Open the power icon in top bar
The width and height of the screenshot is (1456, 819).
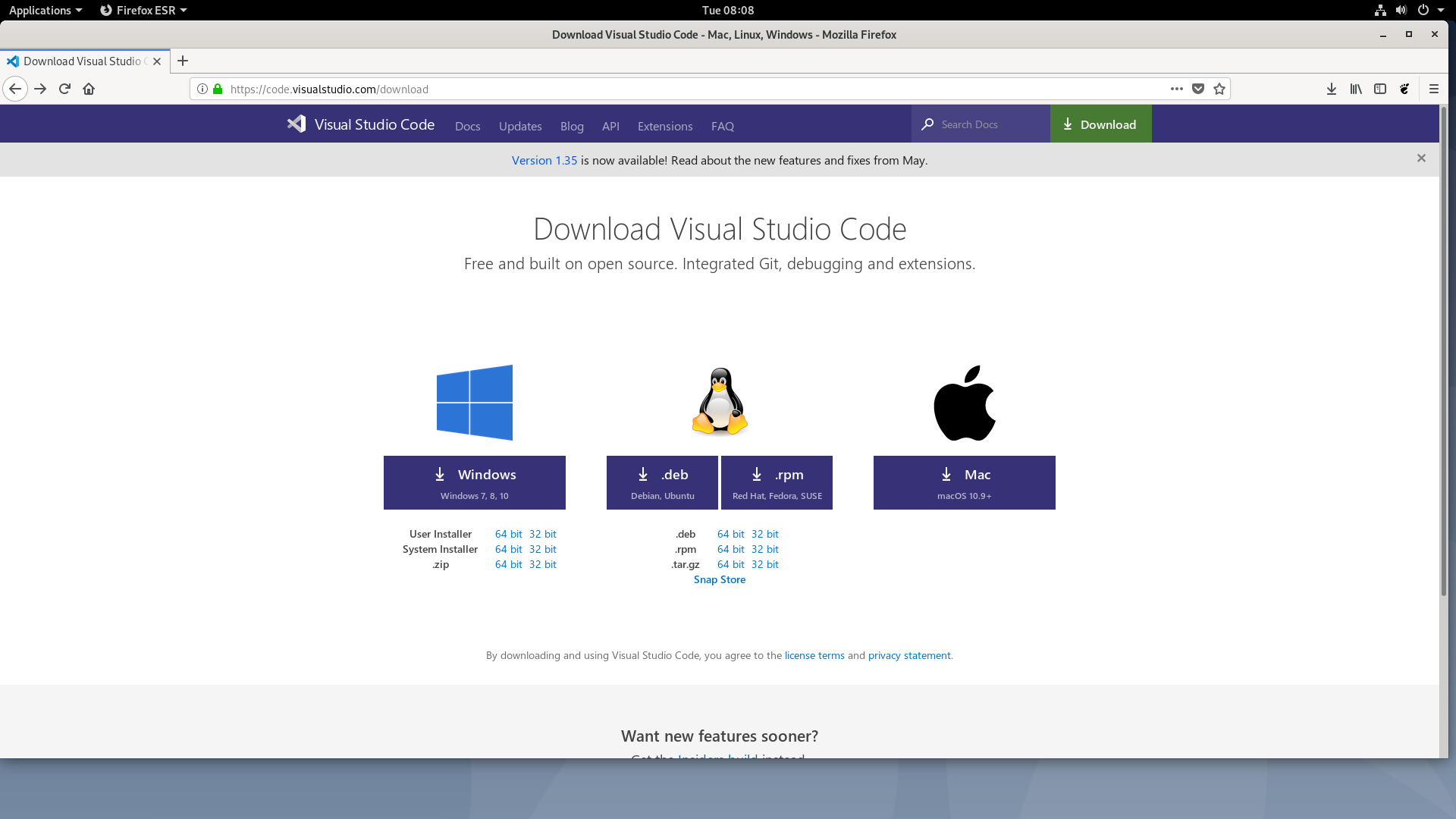[x=1423, y=10]
